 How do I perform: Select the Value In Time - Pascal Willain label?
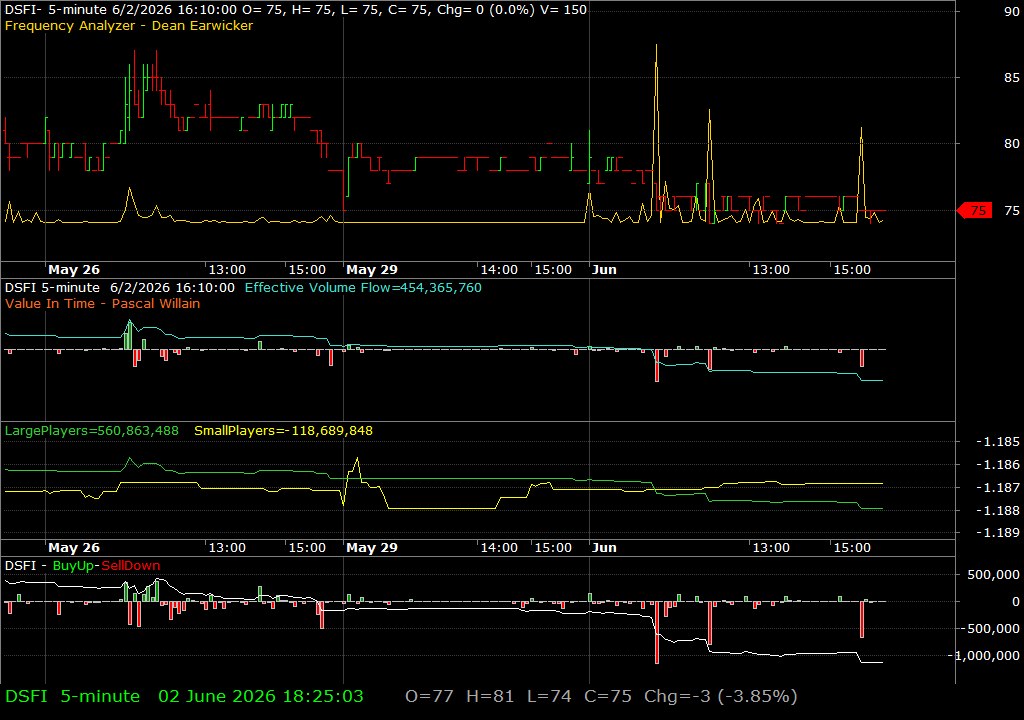(x=103, y=303)
